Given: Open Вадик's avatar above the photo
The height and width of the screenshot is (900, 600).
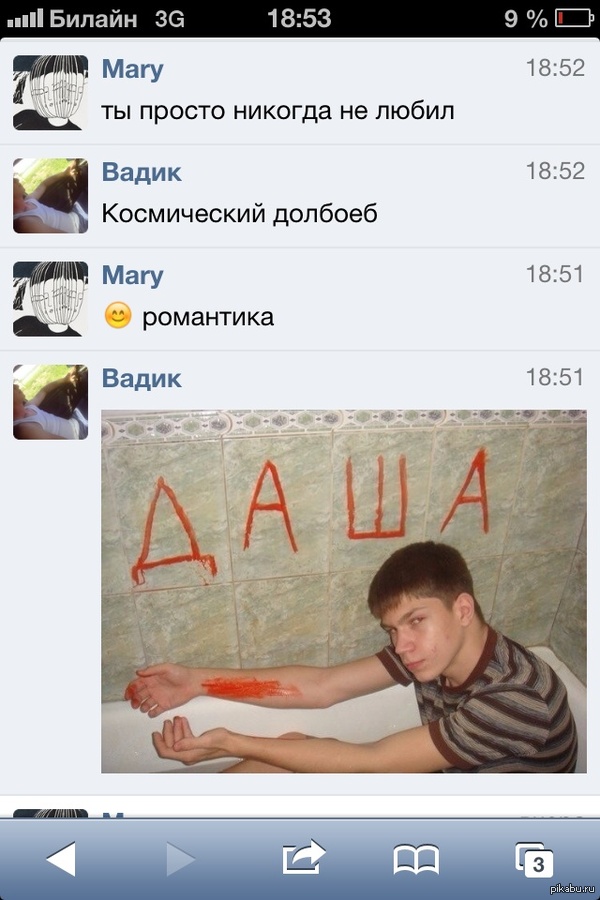Looking at the screenshot, I should coord(51,402).
